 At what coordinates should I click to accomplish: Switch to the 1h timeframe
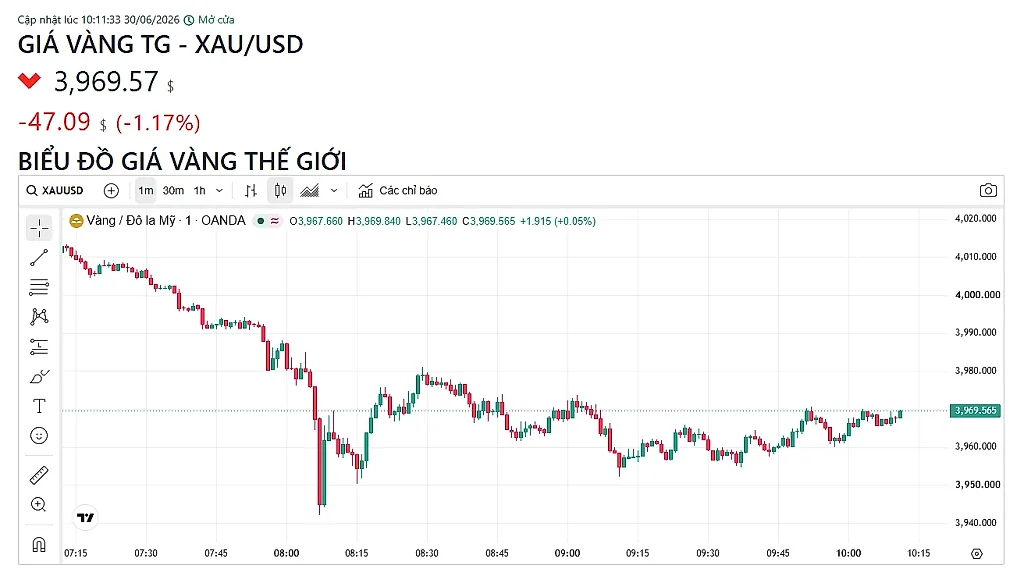[x=199, y=190]
